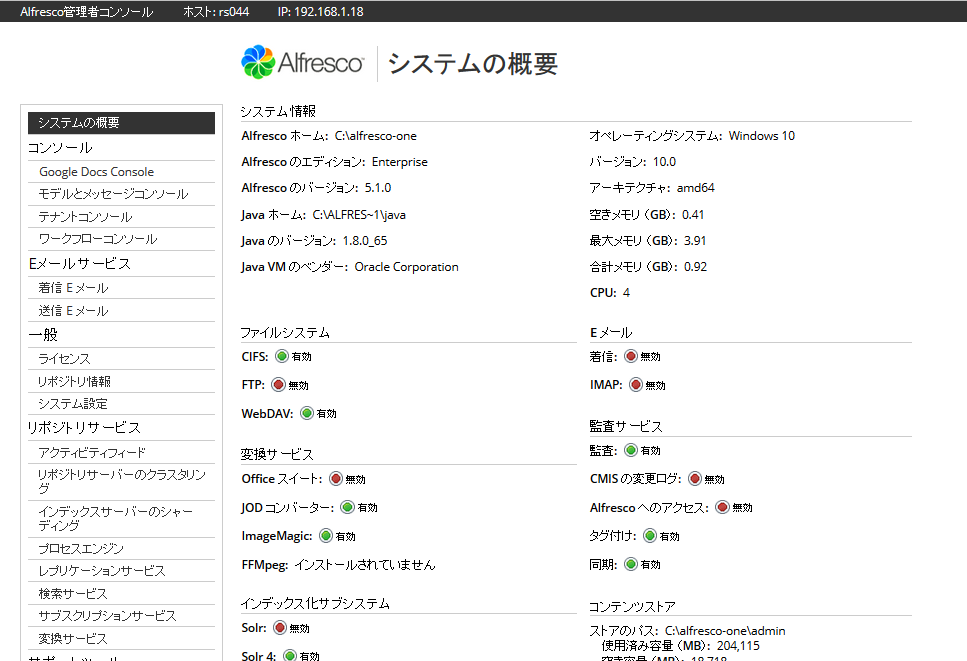Select システムの概要 in the sidebar
Screen dimensions: 967x661
click(x=121, y=123)
